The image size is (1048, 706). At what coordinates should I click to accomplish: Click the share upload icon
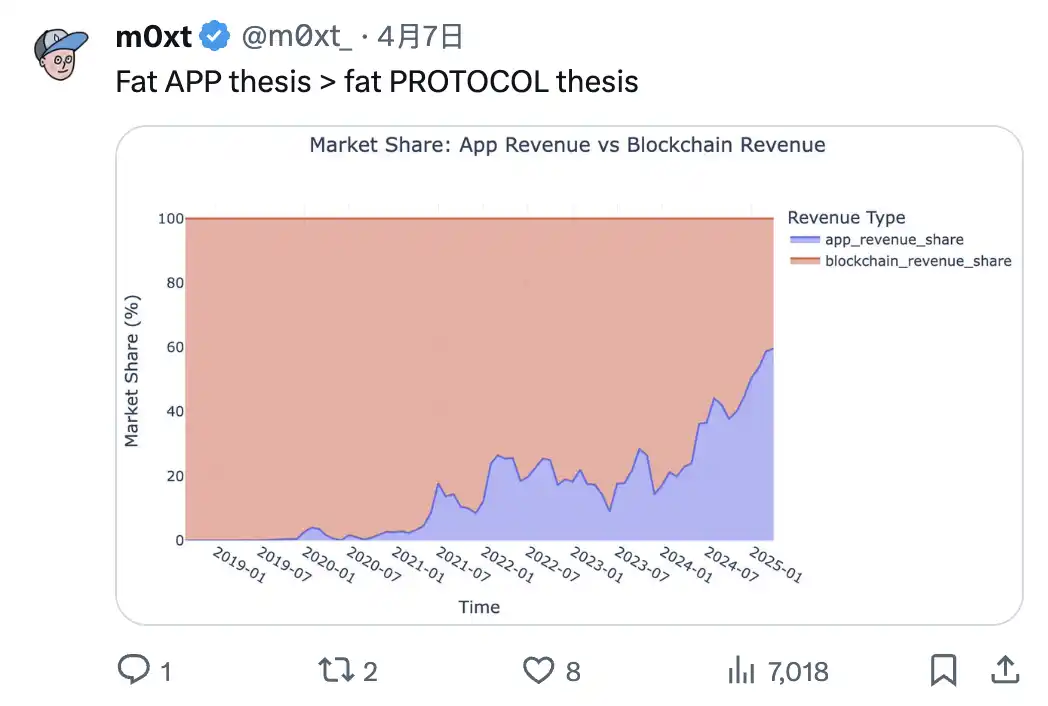pos(1004,670)
